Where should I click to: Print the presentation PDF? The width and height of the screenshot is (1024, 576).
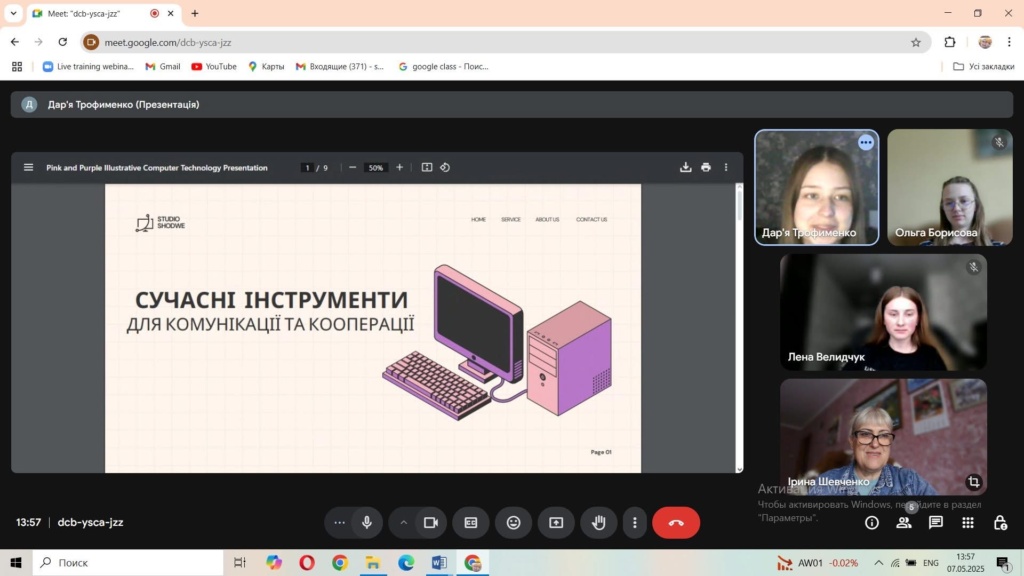pos(706,168)
